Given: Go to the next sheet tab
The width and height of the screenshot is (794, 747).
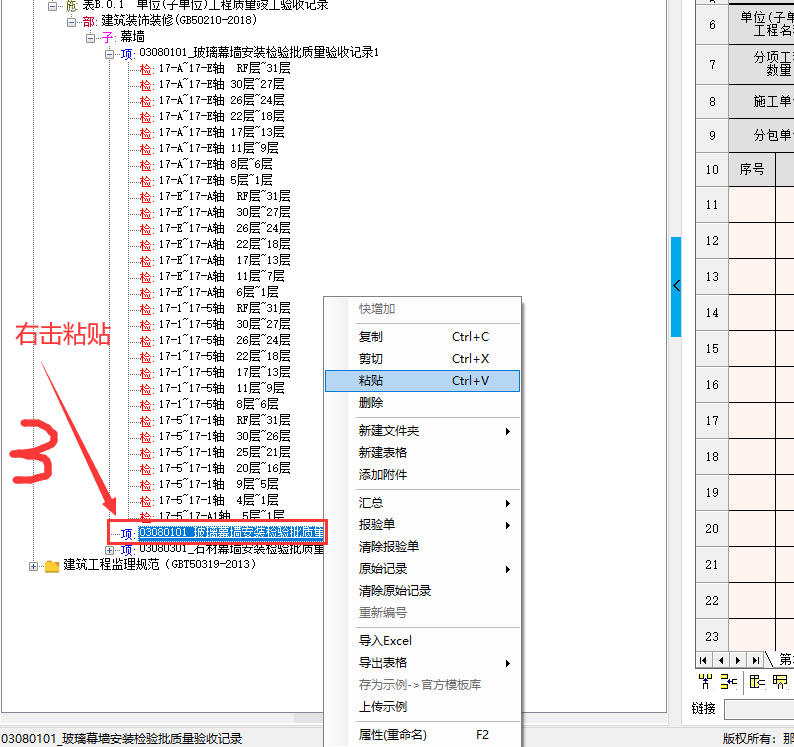Looking at the screenshot, I should [x=739, y=660].
